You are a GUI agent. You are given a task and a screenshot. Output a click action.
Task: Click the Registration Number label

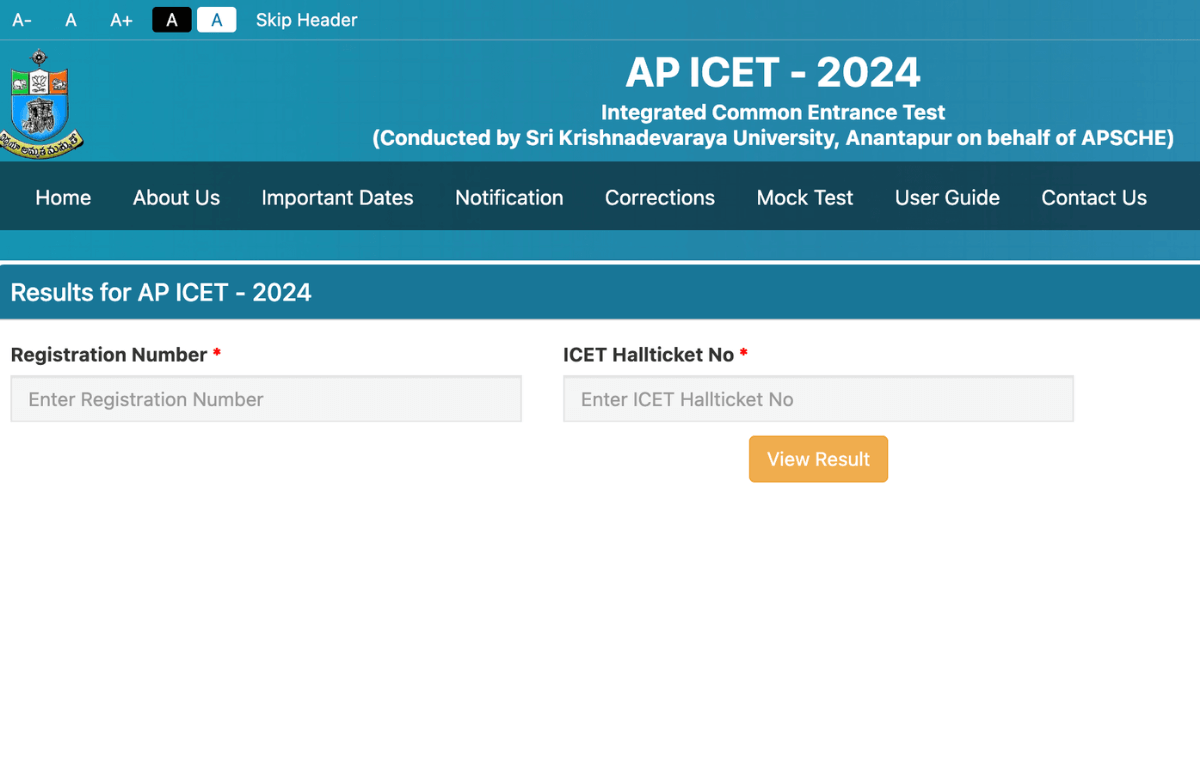pos(109,355)
